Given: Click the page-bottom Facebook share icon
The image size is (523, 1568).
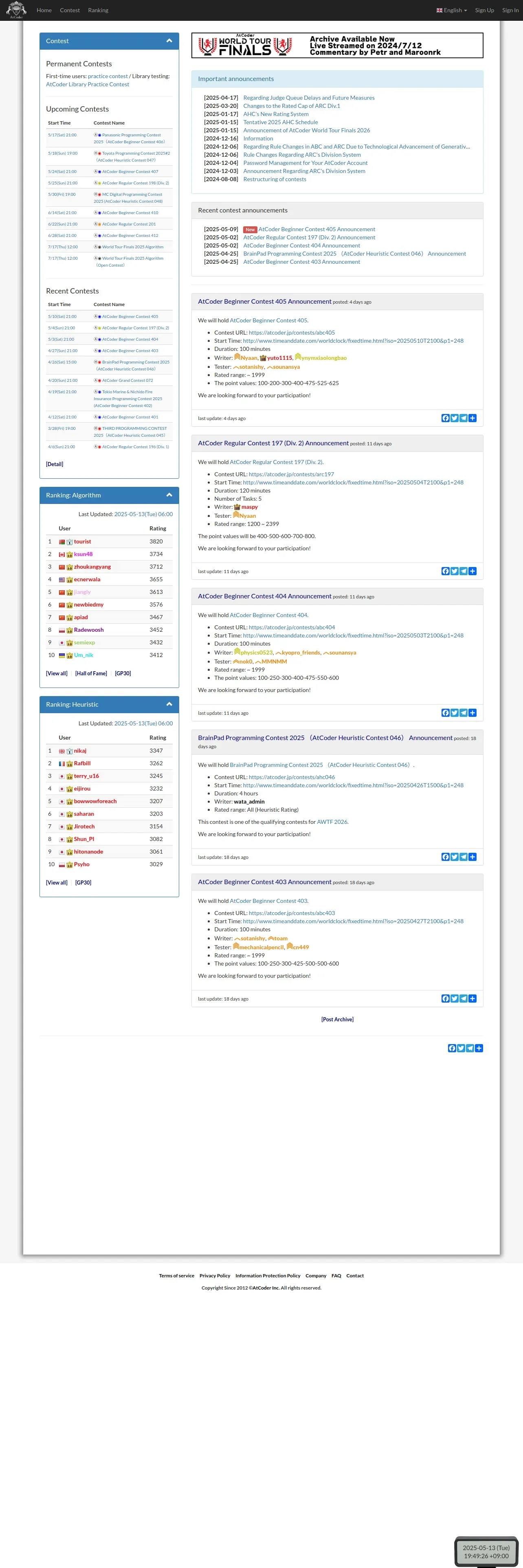Looking at the screenshot, I should pos(452,1048).
